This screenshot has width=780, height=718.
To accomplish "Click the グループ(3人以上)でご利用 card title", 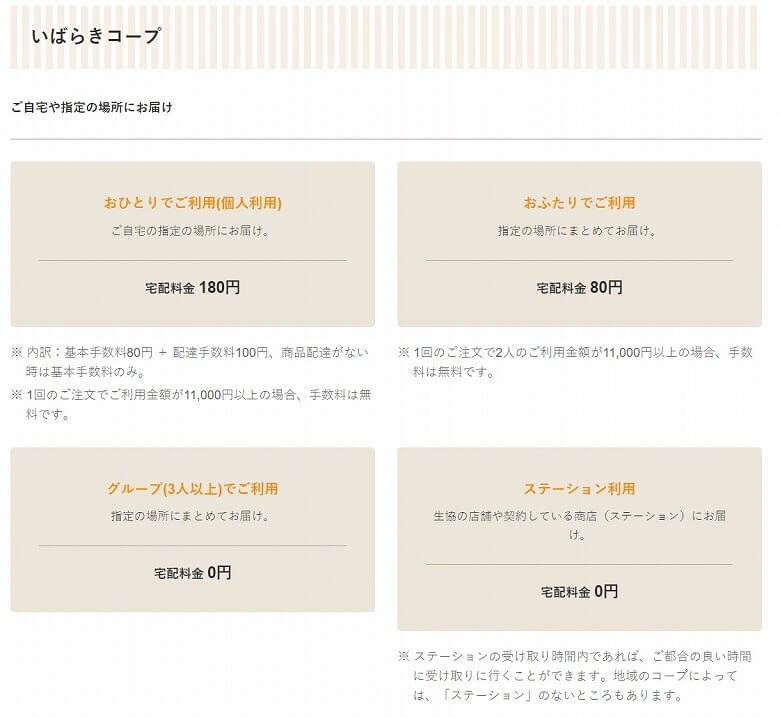I will 193,489.
